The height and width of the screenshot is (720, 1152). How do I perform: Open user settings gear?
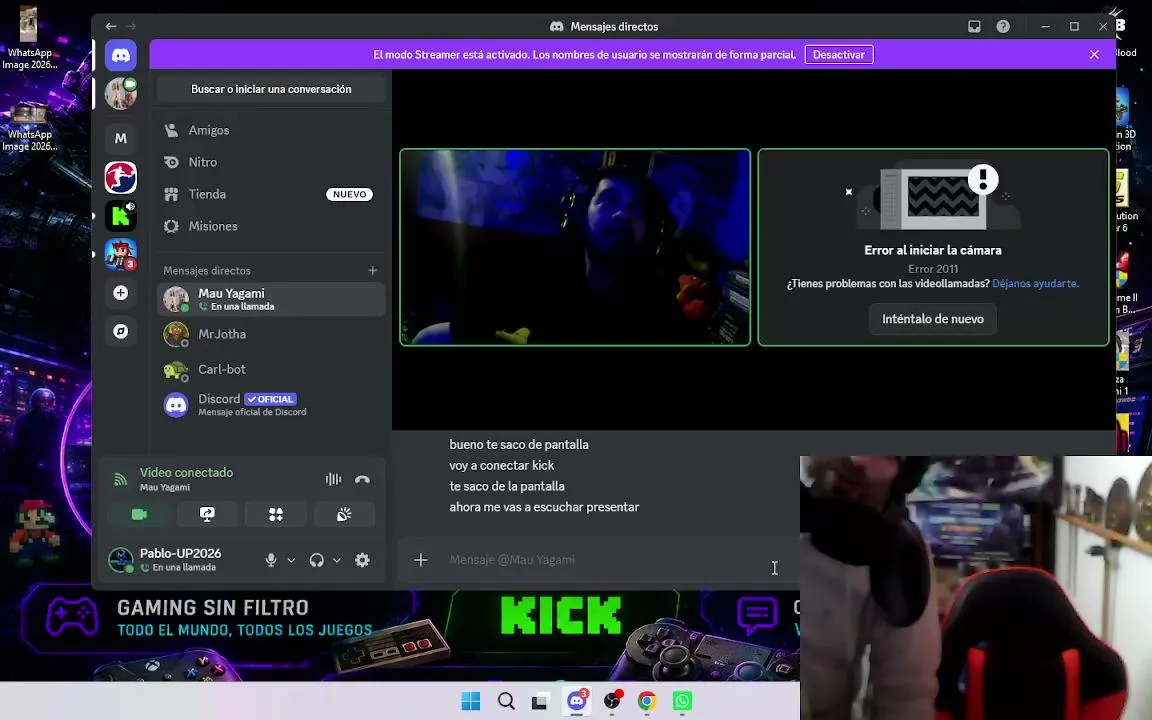pos(362,560)
